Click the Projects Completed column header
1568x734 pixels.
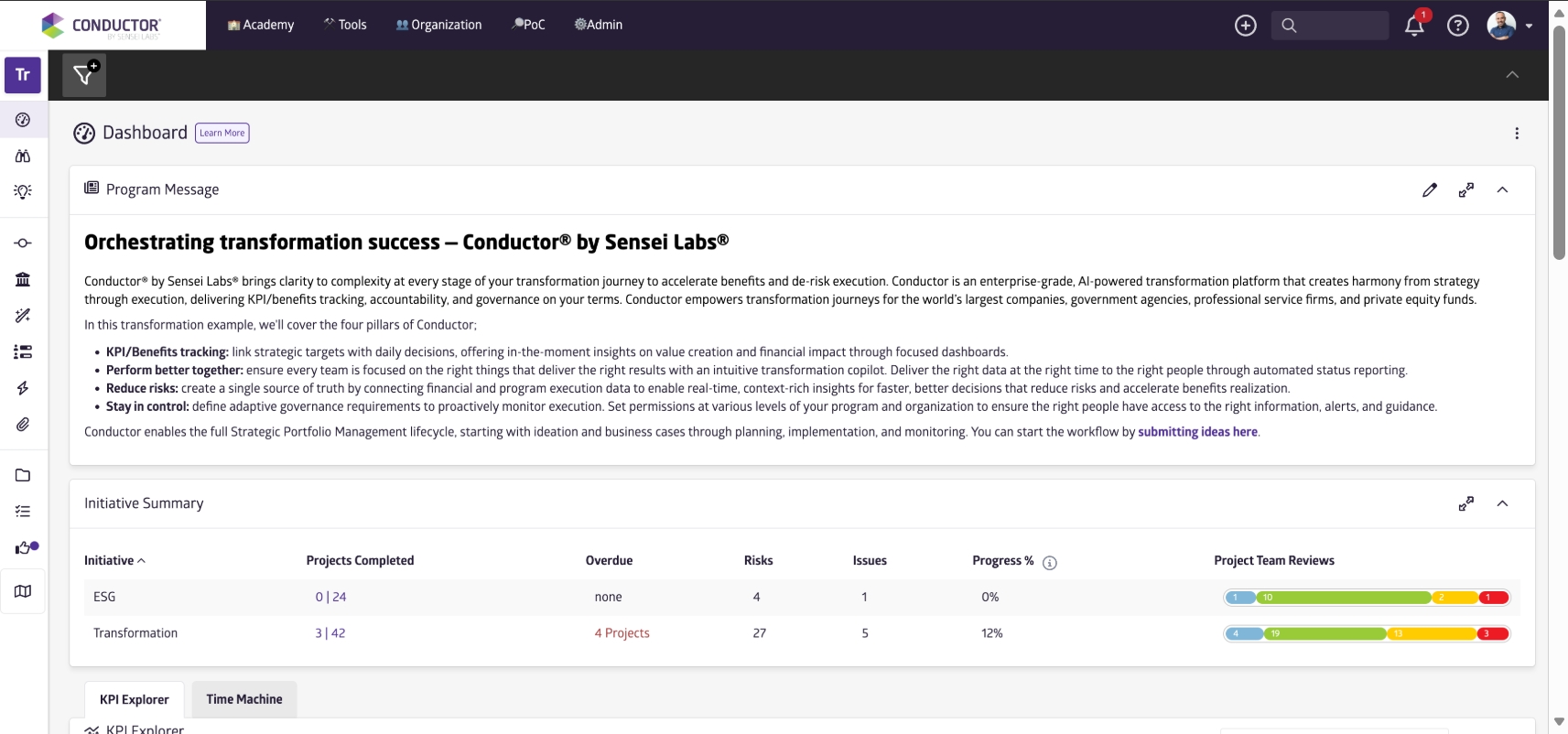360,561
